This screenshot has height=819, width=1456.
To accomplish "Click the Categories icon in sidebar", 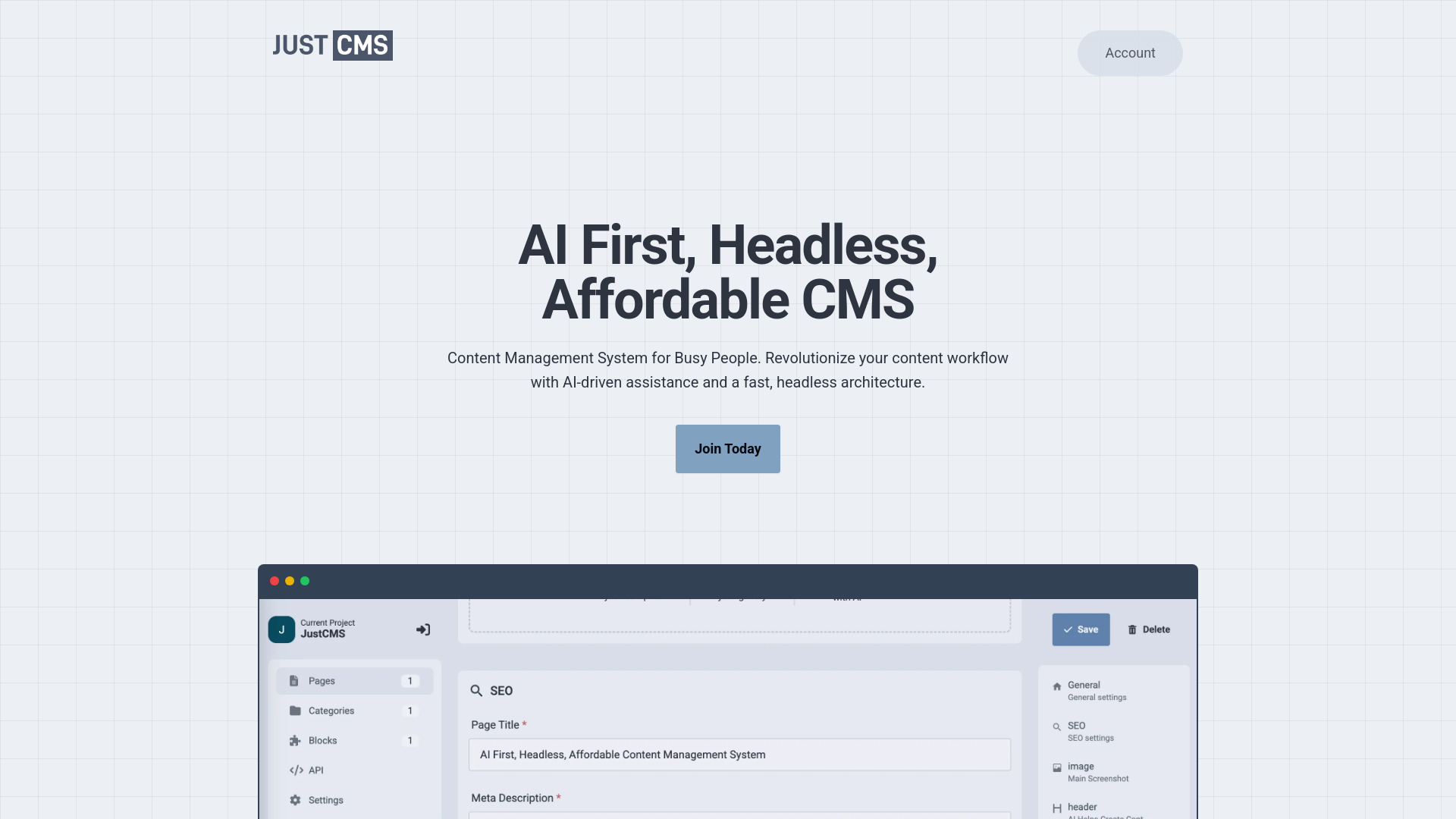I will click(295, 710).
